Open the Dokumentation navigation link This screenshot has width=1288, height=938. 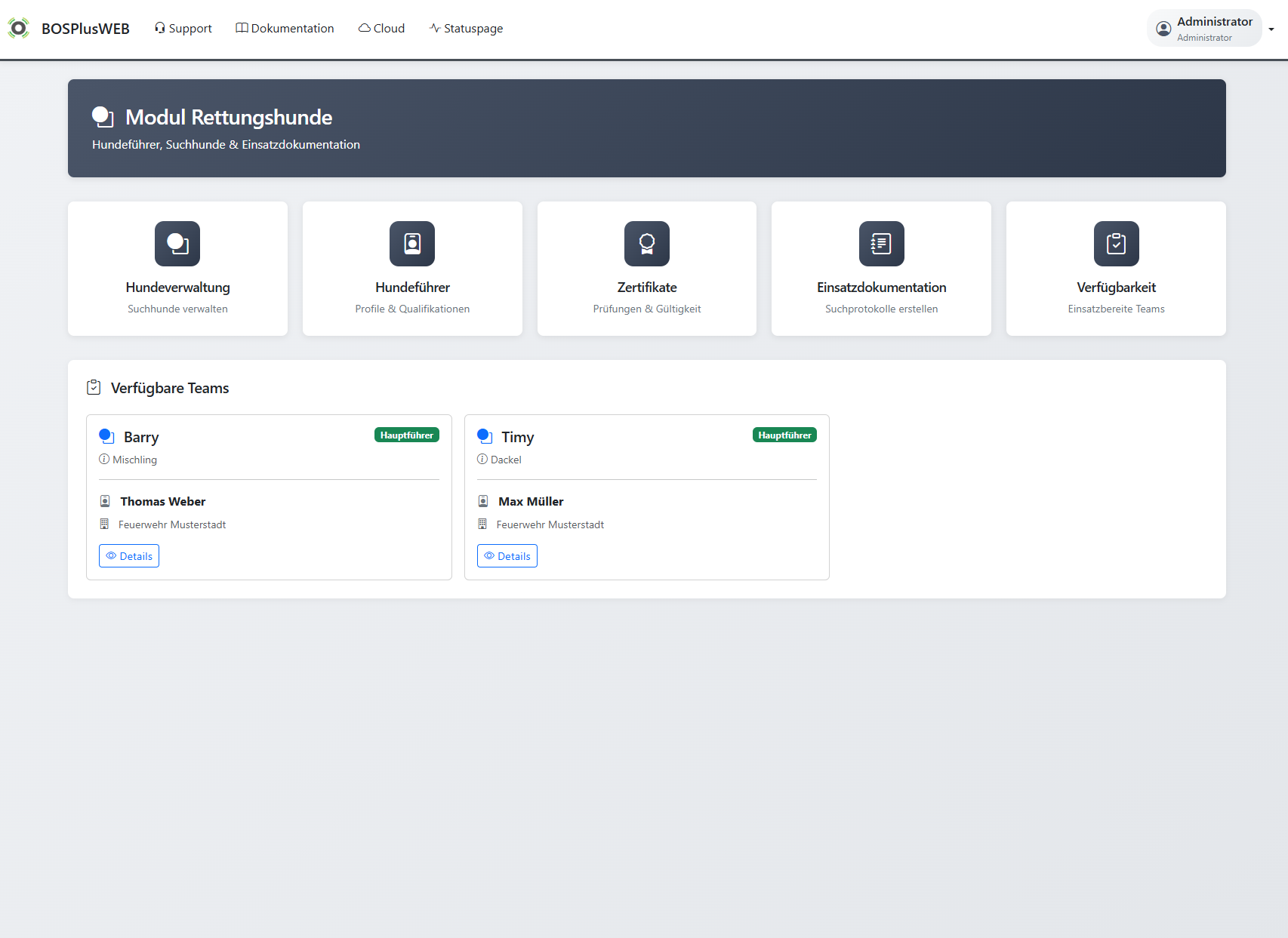click(x=285, y=29)
